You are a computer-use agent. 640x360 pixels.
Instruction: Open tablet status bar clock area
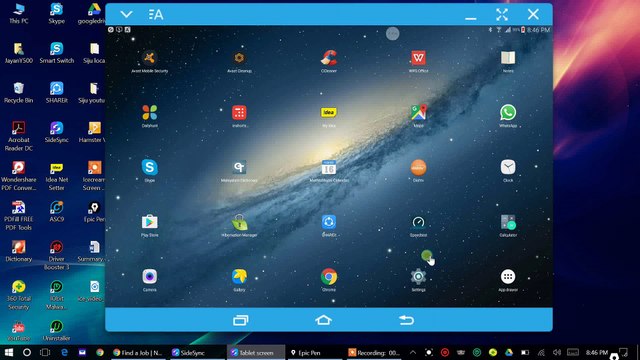538,30
